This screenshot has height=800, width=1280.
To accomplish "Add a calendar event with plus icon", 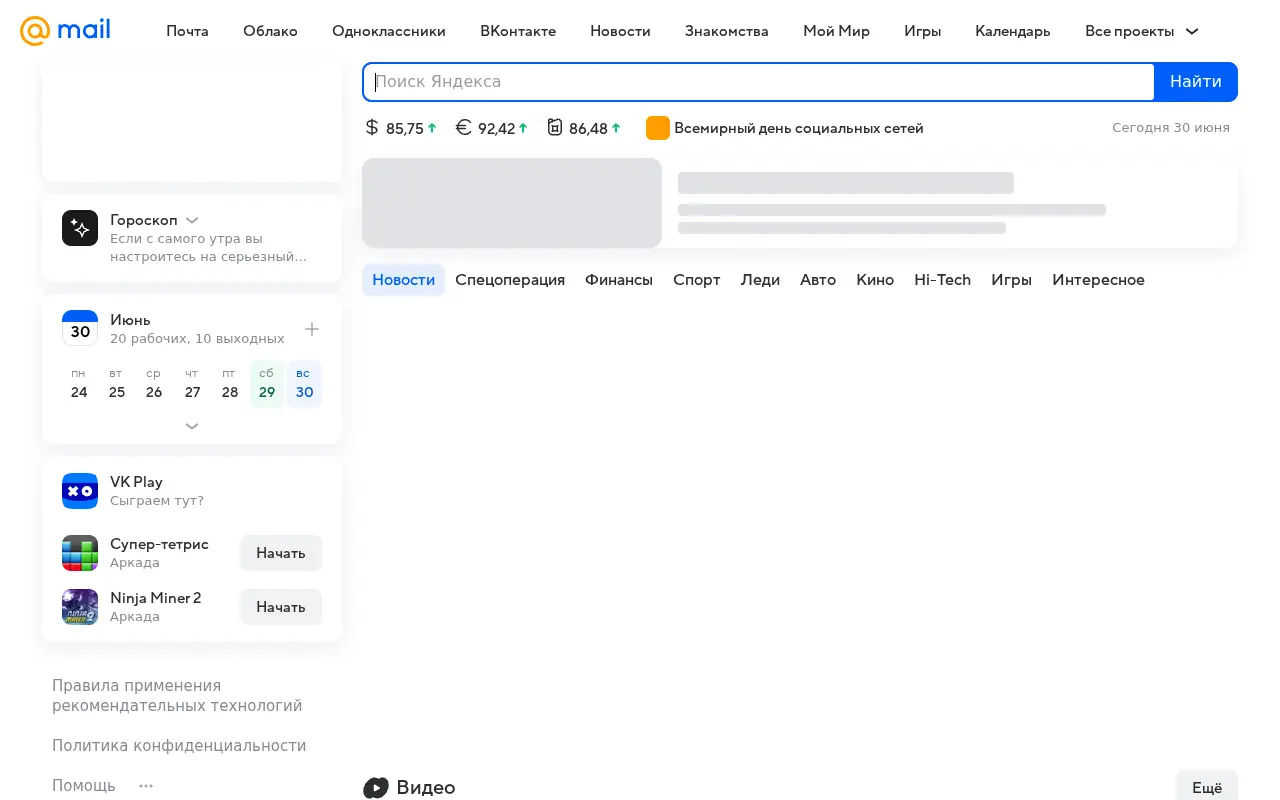I will pyautogui.click(x=312, y=329).
